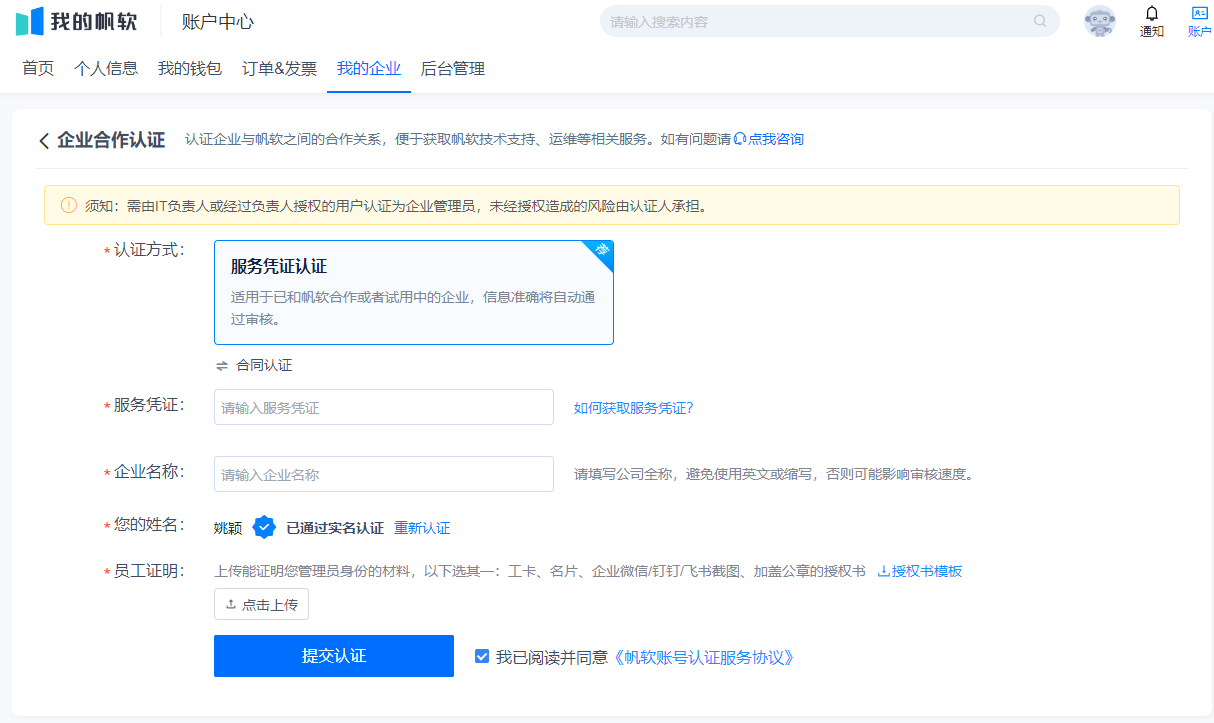Screen dimensions: 1214x723
Task: Click the 已通过实名认证 status text
Action: pyautogui.click(x=335, y=528)
